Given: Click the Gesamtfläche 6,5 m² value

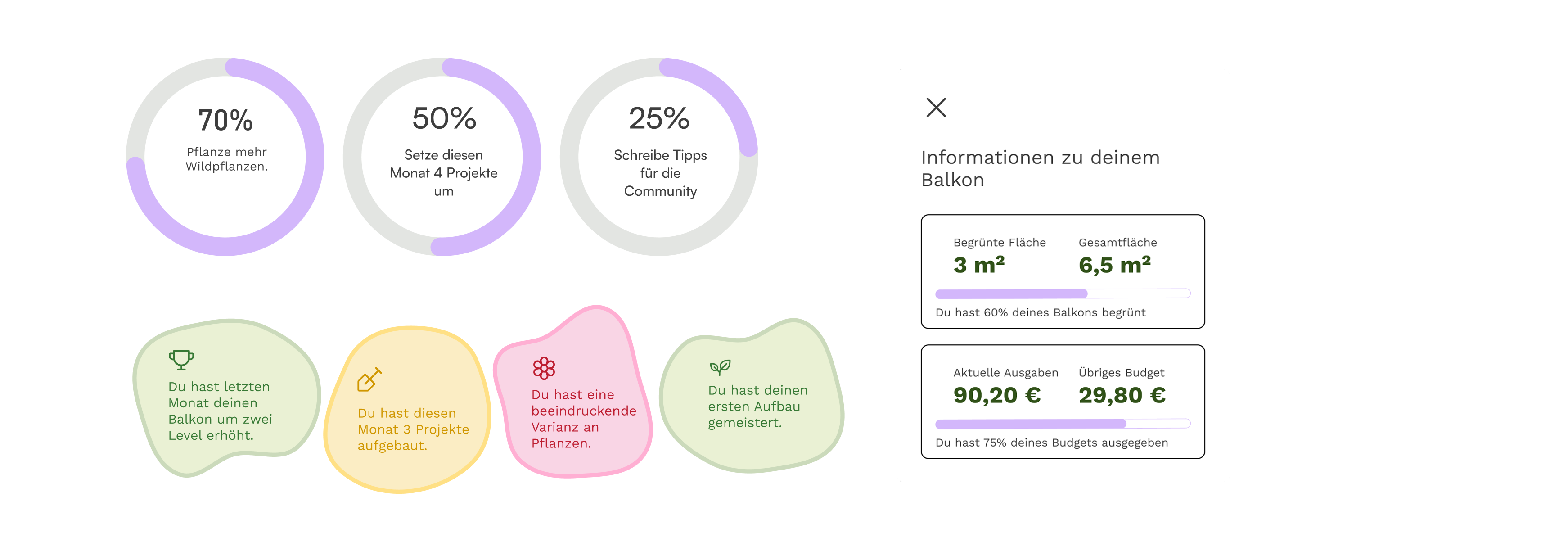Looking at the screenshot, I should coord(1114,265).
